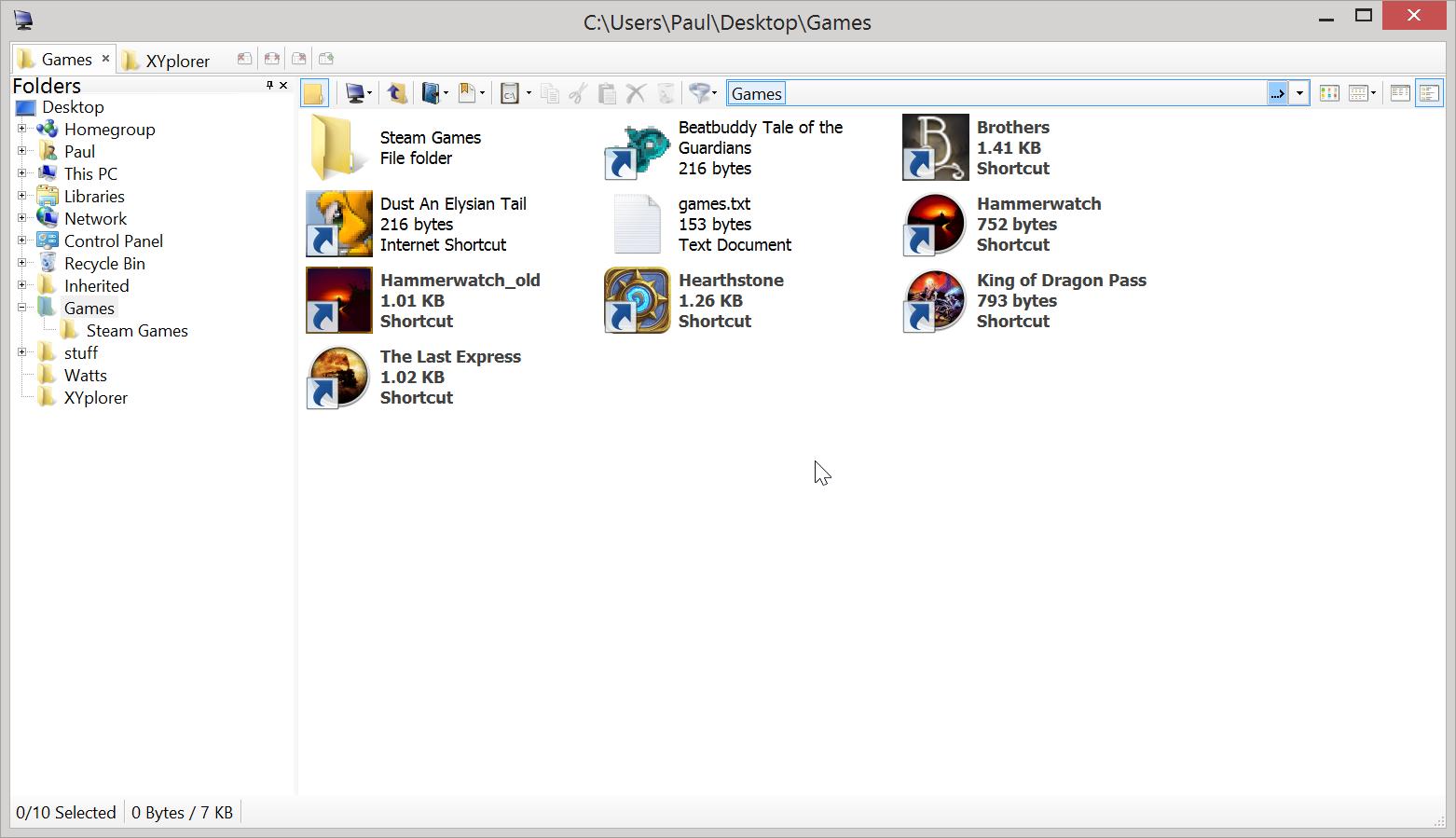
Task: Open the Visual Filter funnel icon
Action: coord(700,92)
